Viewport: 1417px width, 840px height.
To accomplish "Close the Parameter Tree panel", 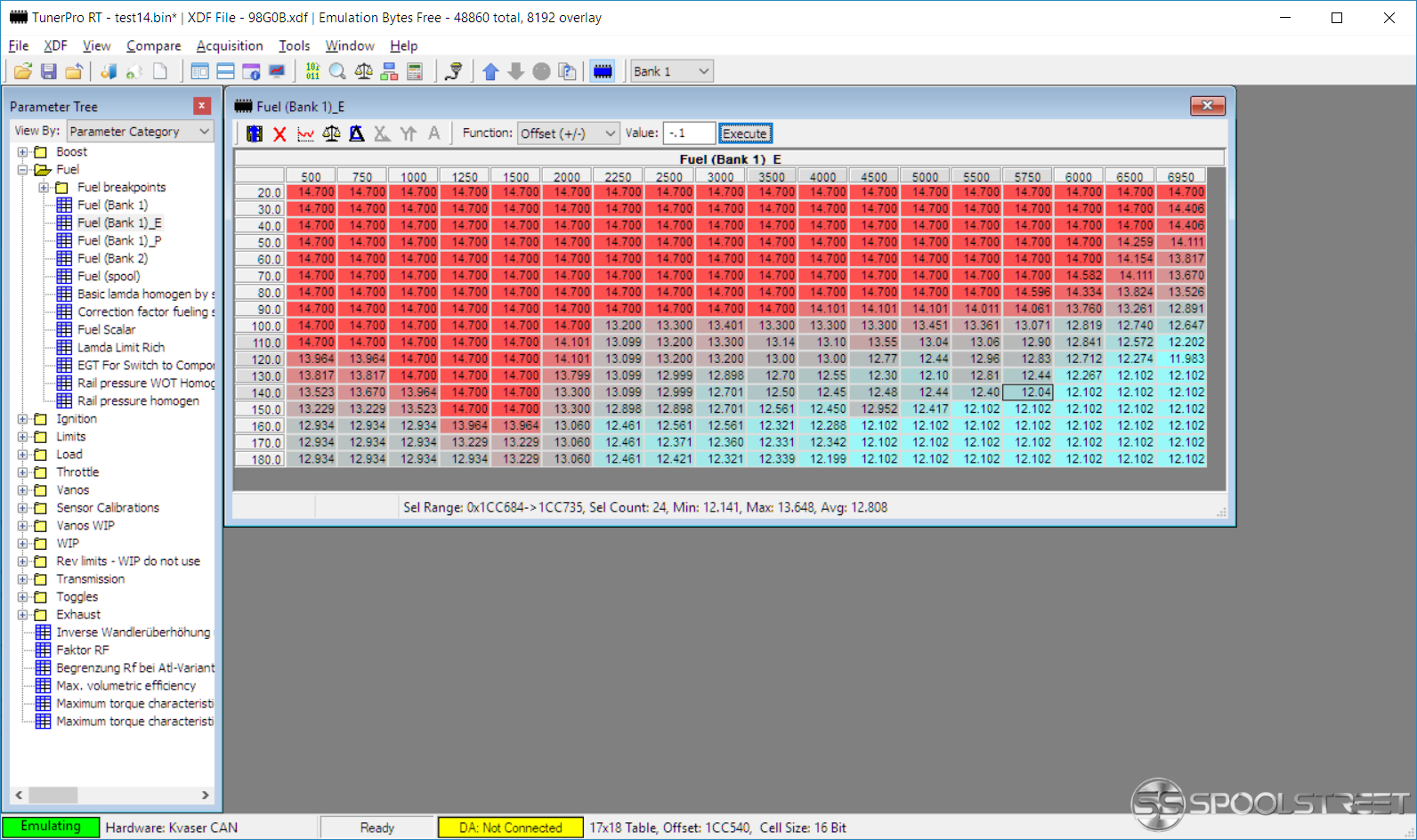I will (202, 106).
